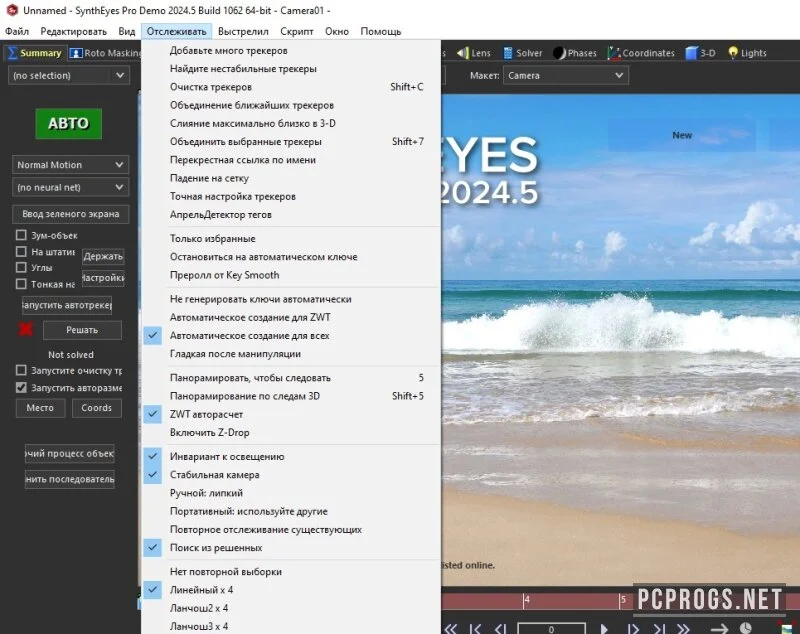Step forward one frame
Image resolution: width=800 pixels, height=634 pixels.
pyautogui.click(x=633, y=628)
